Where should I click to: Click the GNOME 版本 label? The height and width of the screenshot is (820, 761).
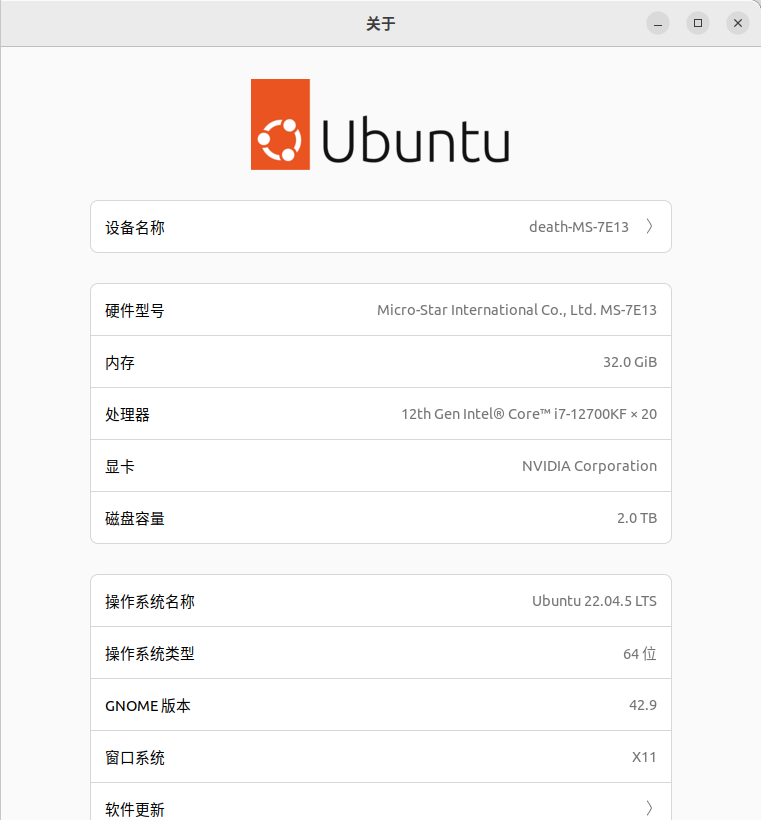[147, 705]
